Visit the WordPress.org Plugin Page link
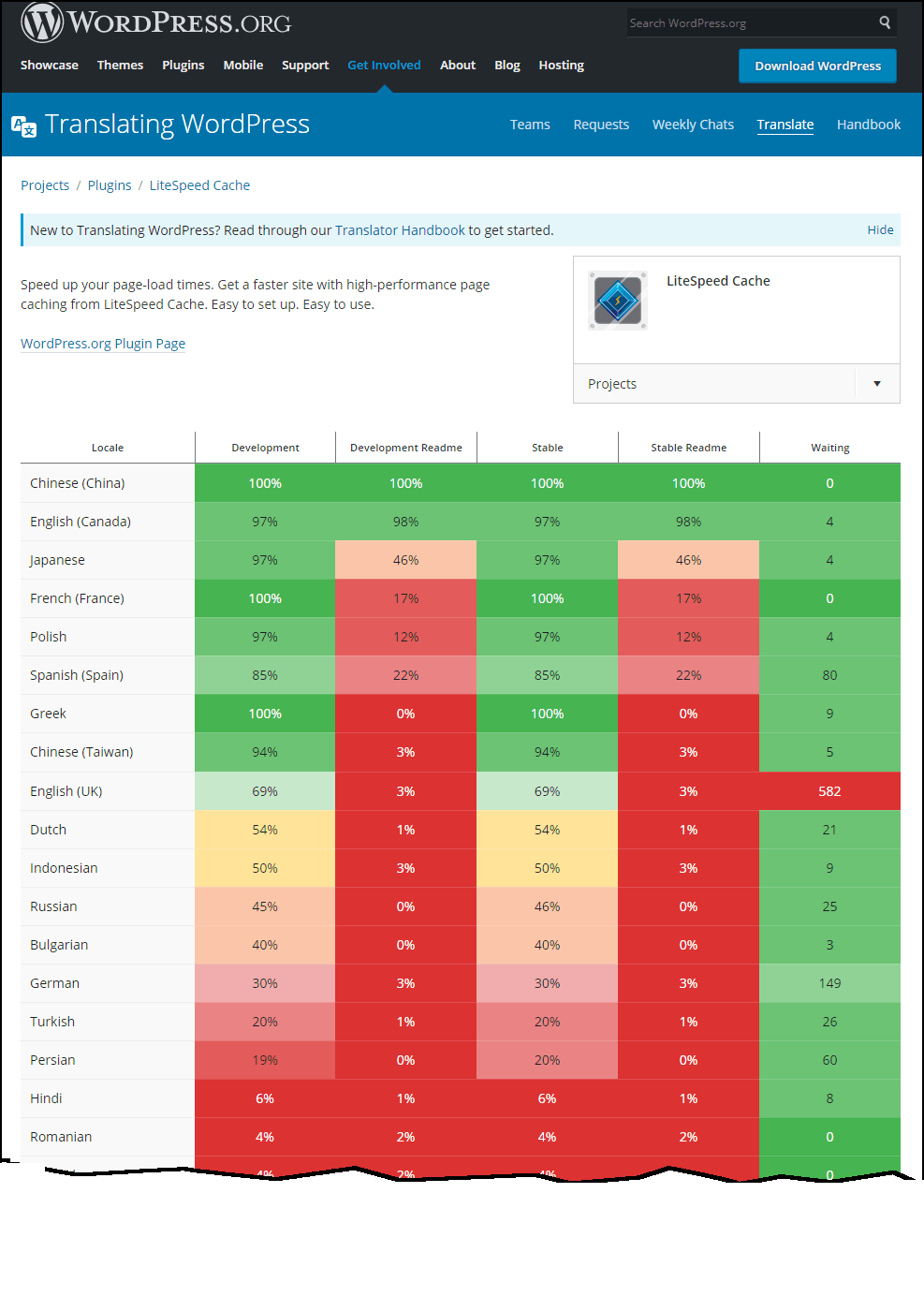This screenshot has height=1311, width=924. [103, 344]
